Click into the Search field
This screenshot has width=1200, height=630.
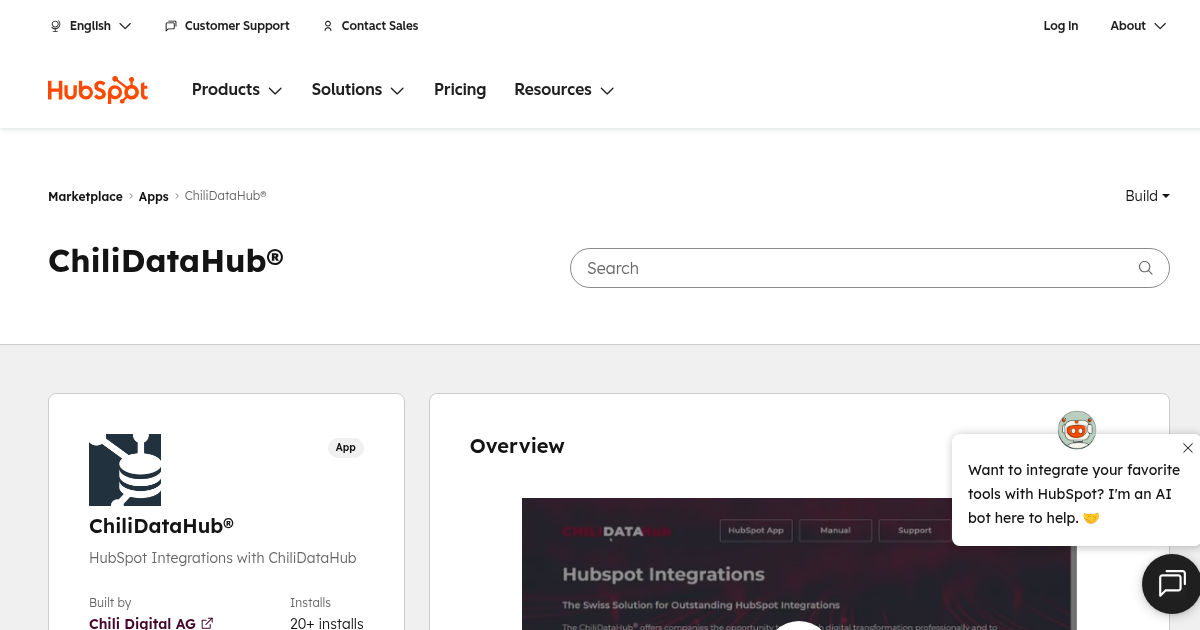click(870, 268)
